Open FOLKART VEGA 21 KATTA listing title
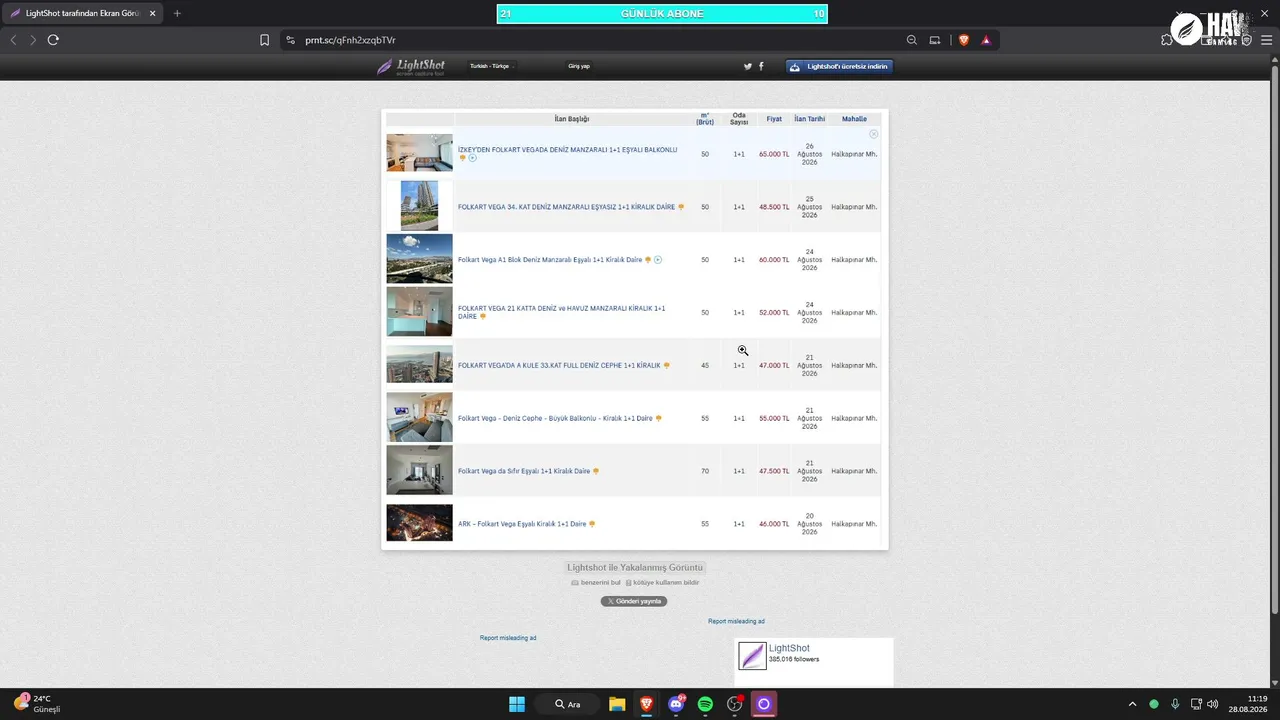Image resolution: width=1280 pixels, height=720 pixels. [x=561, y=312]
